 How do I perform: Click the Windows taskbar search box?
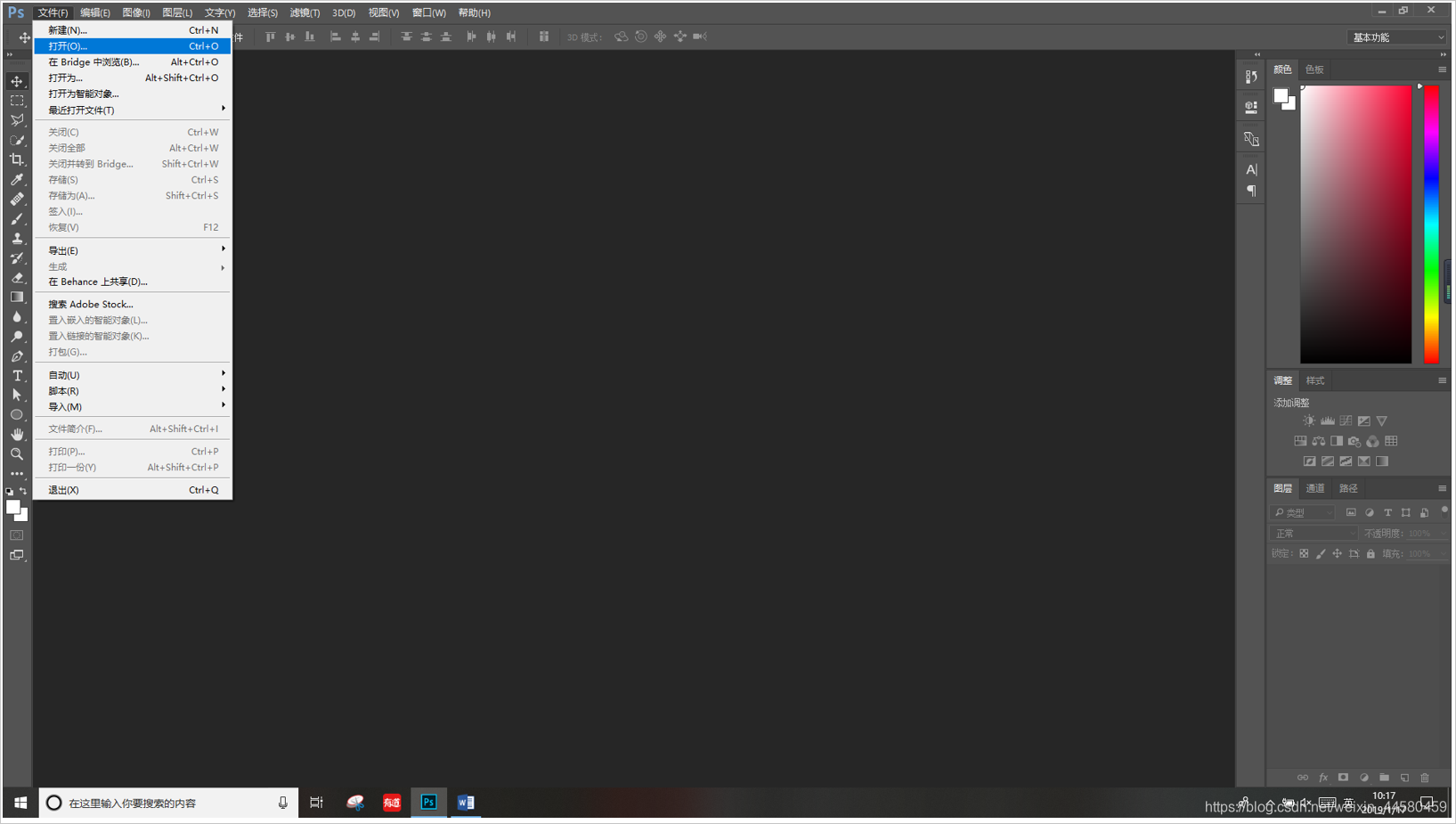click(x=168, y=803)
